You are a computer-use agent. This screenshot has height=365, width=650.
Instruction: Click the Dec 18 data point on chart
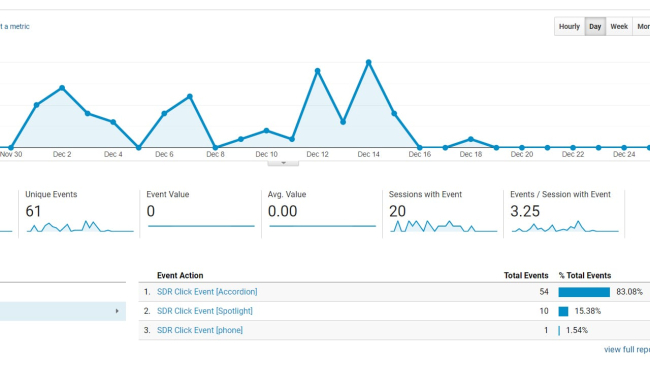point(471,139)
